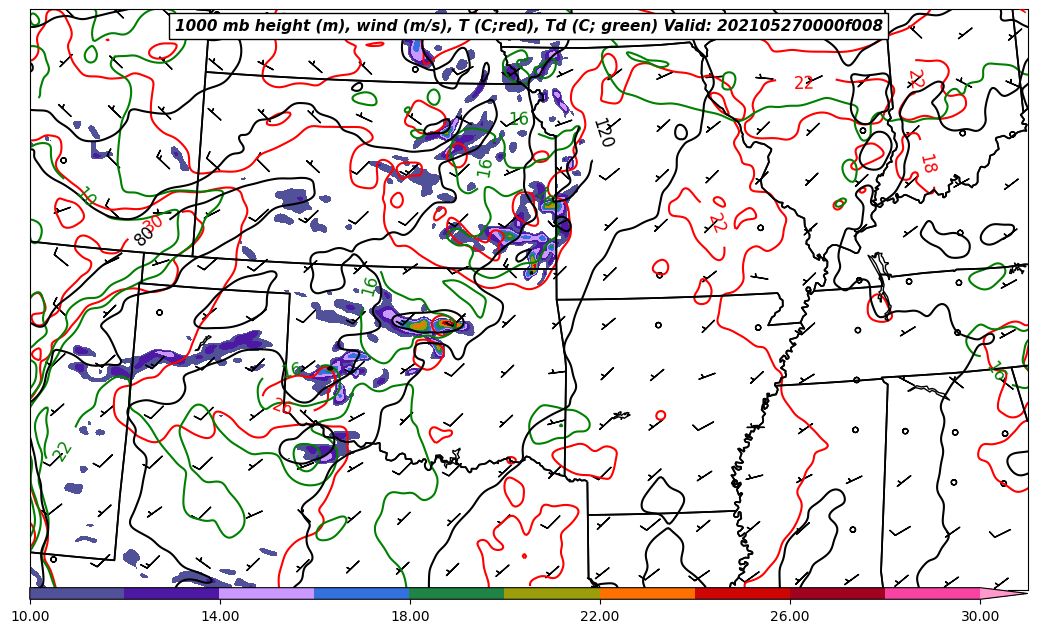Select the light lavender colorbar segment
The height and width of the screenshot is (633, 1037).
tap(266, 593)
